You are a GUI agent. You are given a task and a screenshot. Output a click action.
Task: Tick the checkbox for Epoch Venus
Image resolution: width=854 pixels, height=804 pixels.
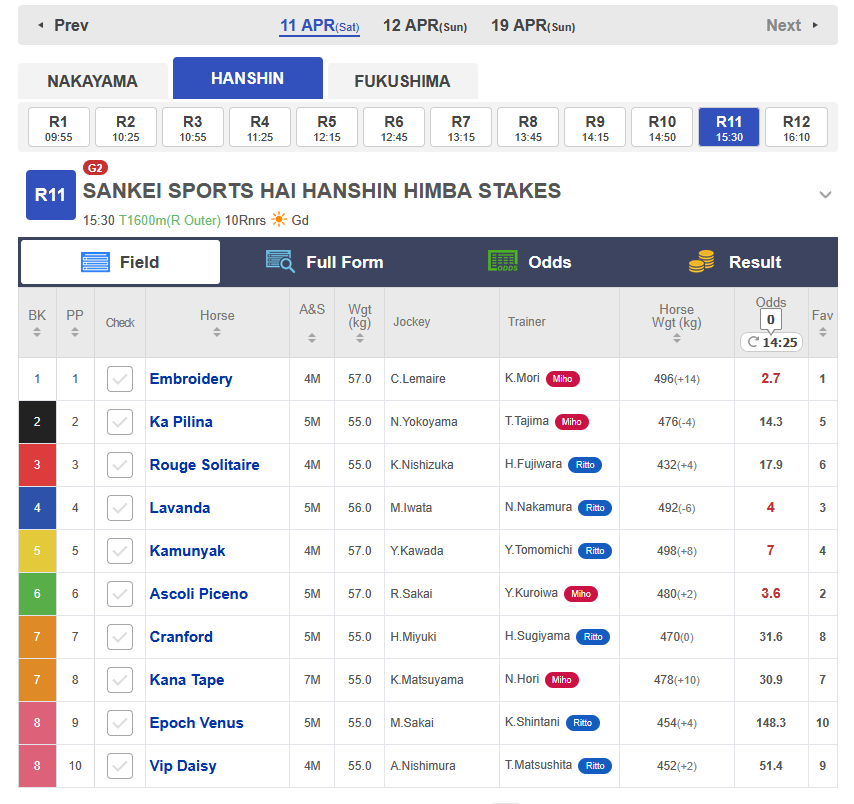pyautogui.click(x=120, y=723)
